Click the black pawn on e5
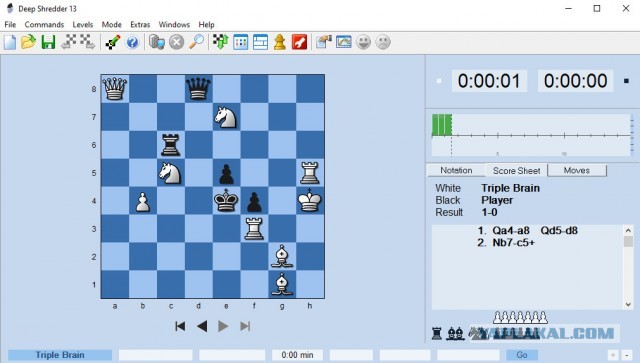This screenshot has height=363, width=640. [x=226, y=173]
